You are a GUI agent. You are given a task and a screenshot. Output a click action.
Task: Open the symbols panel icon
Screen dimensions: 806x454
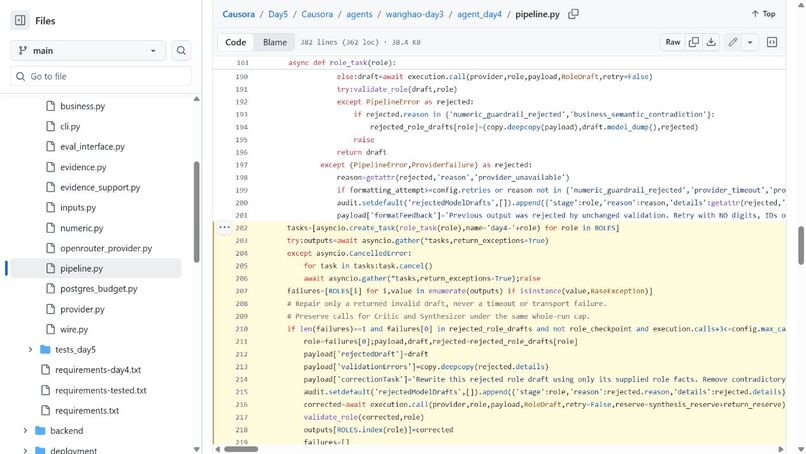[x=772, y=42]
